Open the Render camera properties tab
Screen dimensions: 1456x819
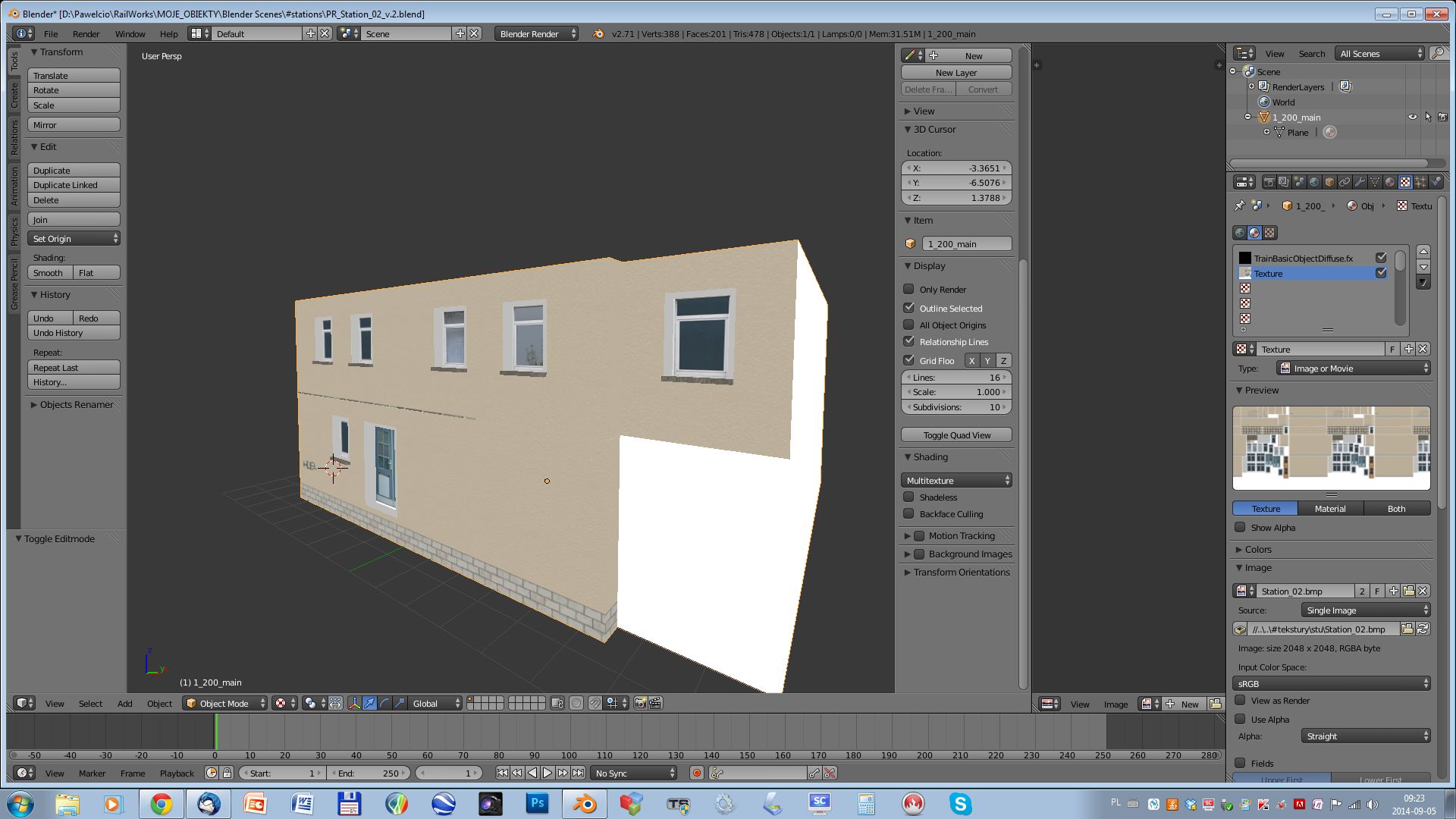(1269, 182)
